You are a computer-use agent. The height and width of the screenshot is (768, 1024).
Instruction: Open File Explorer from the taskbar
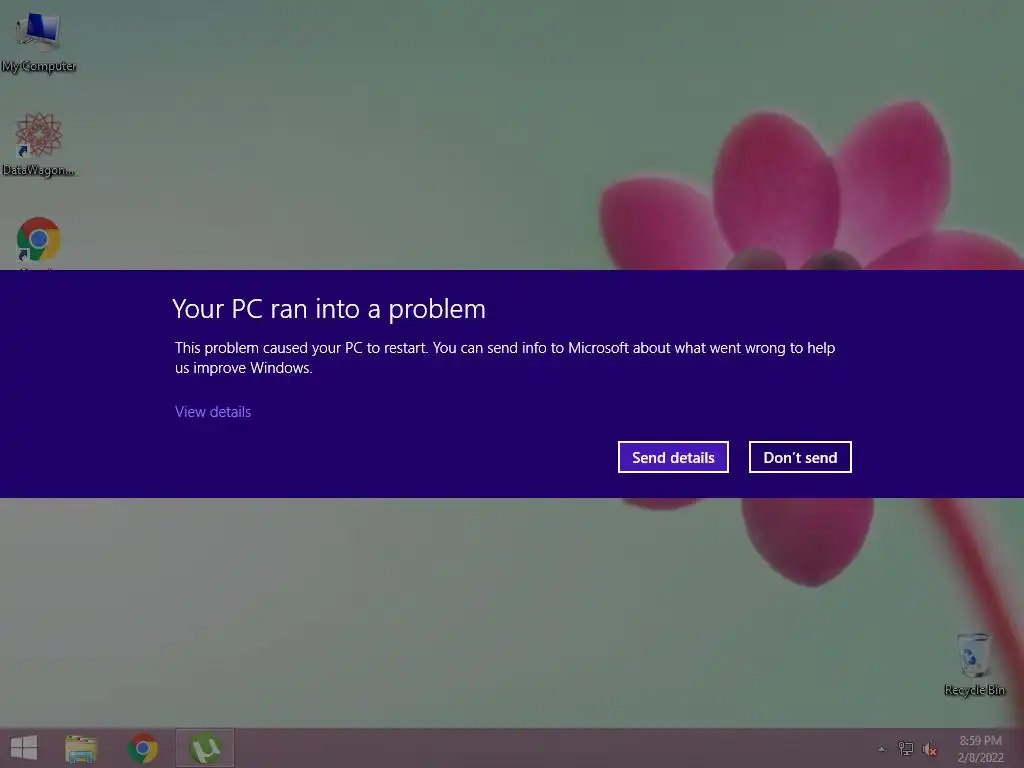point(81,748)
